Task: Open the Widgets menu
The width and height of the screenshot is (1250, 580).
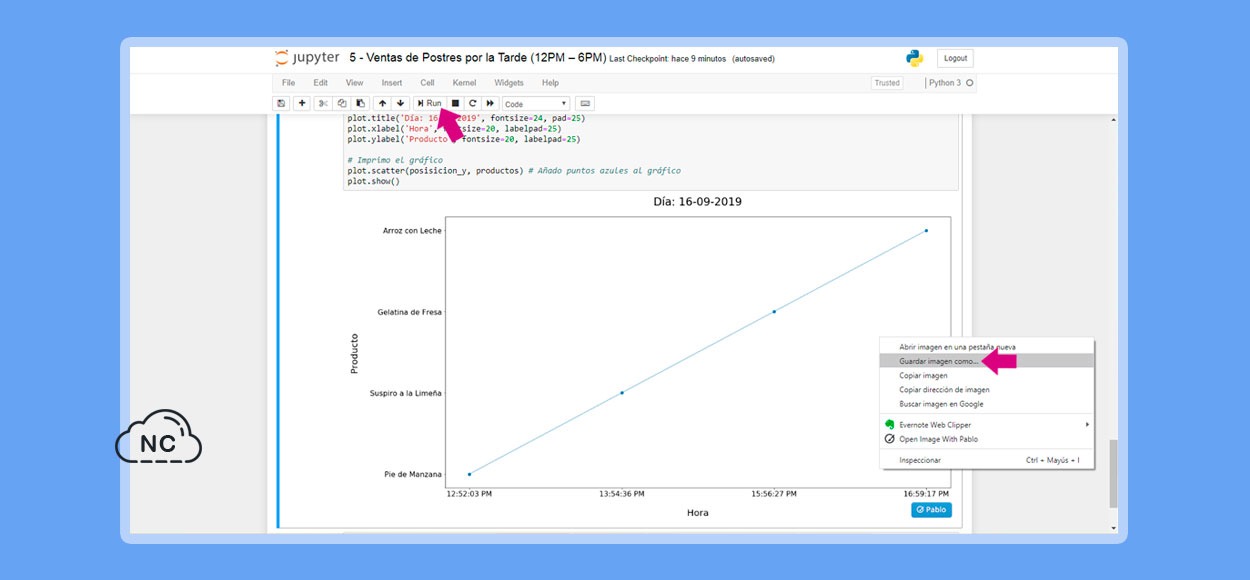Action: tap(509, 83)
